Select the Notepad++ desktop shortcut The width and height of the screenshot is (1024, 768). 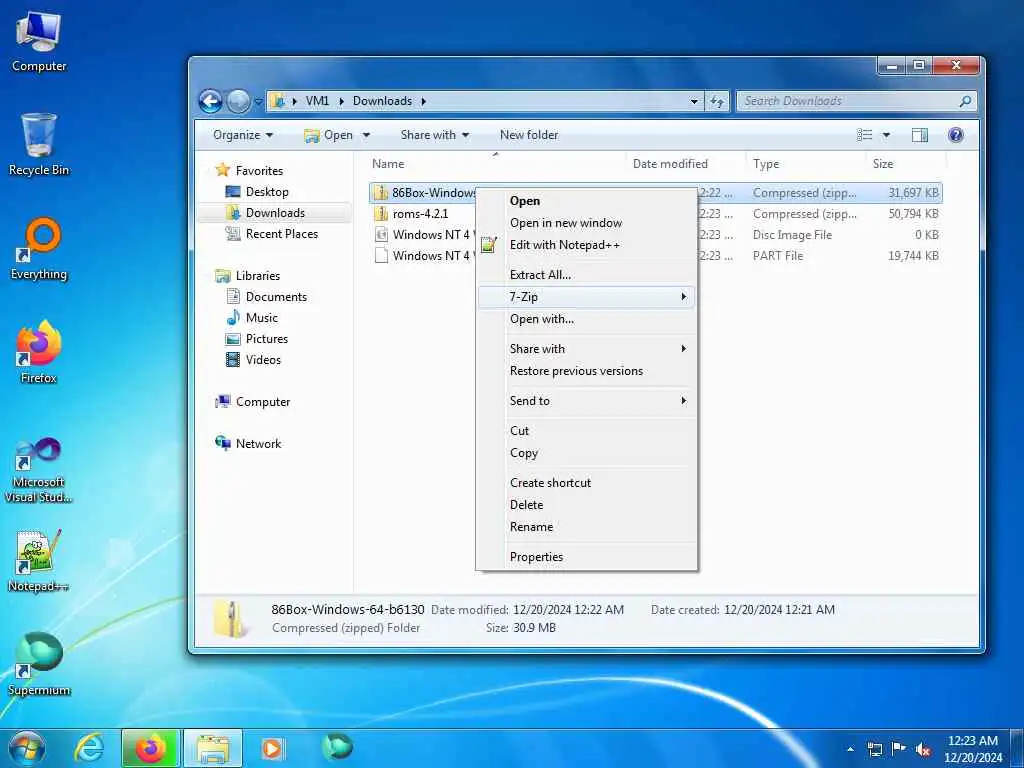click(x=39, y=560)
